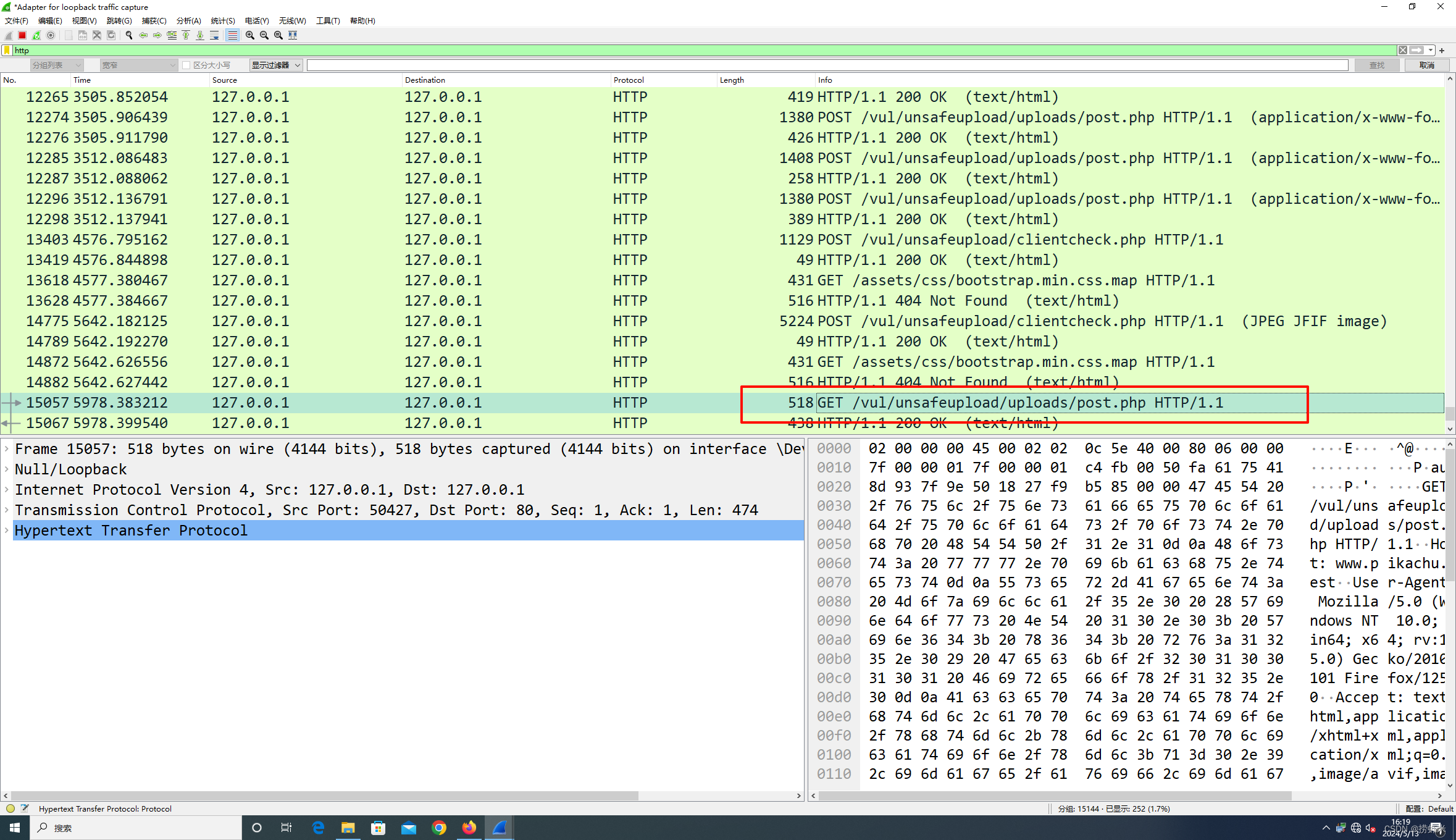Viewport: 1456px width, 840px height.
Task: Toggle the 区分大小写 case sensitive checkbox
Action: 186,65
